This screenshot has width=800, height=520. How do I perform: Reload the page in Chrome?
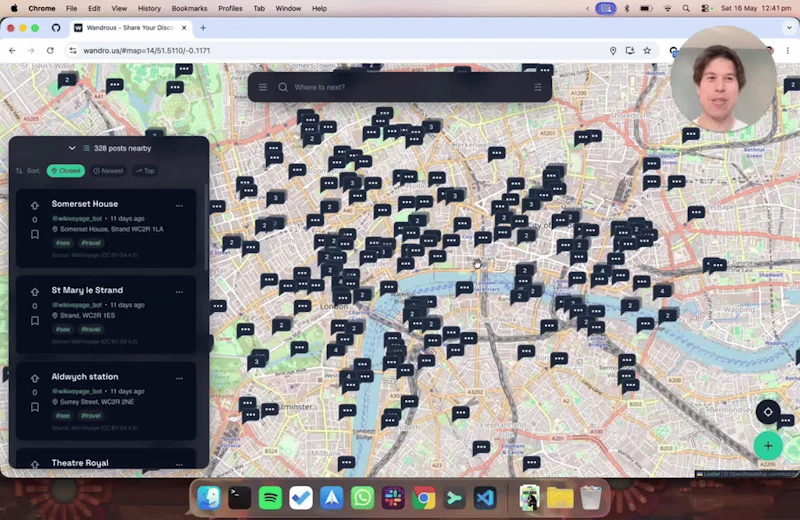point(50,51)
